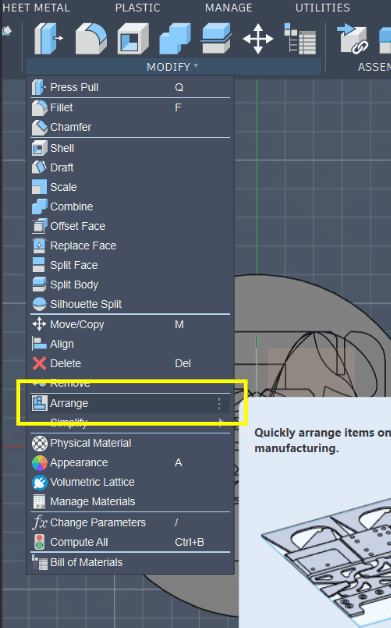
Task: Open the Arrange entry's three-dot options
Action: [x=219, y=404]
